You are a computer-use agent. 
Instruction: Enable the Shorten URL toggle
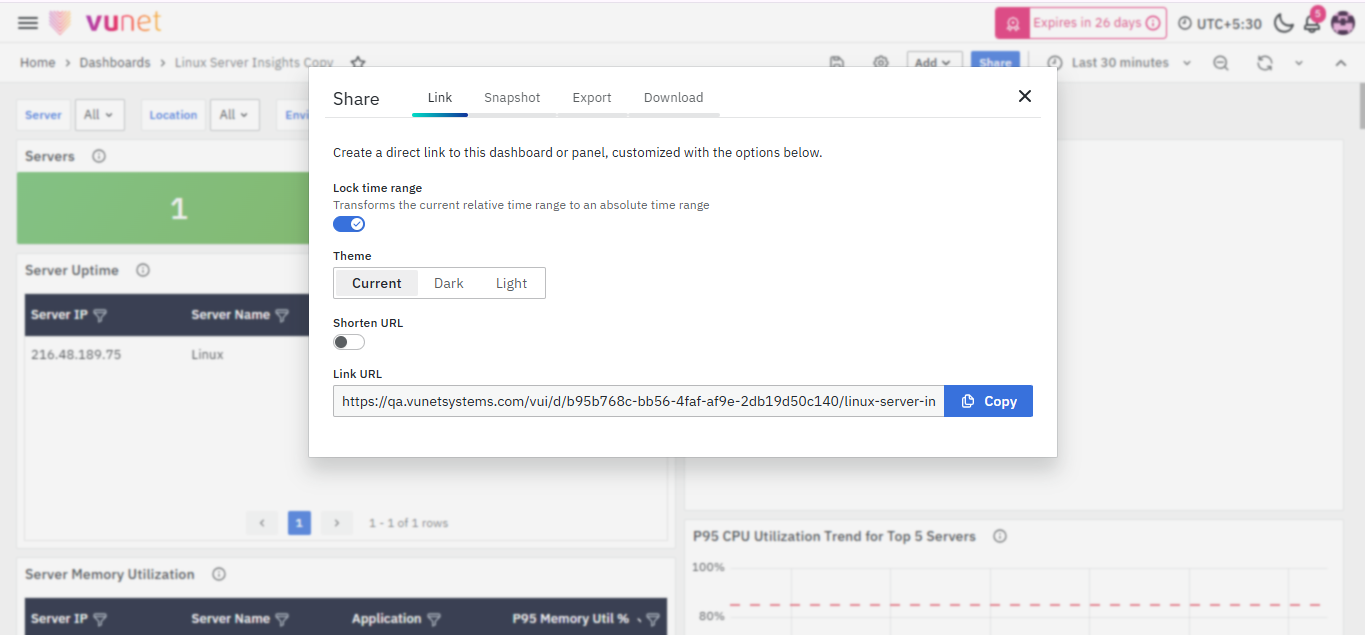[349, 342]
